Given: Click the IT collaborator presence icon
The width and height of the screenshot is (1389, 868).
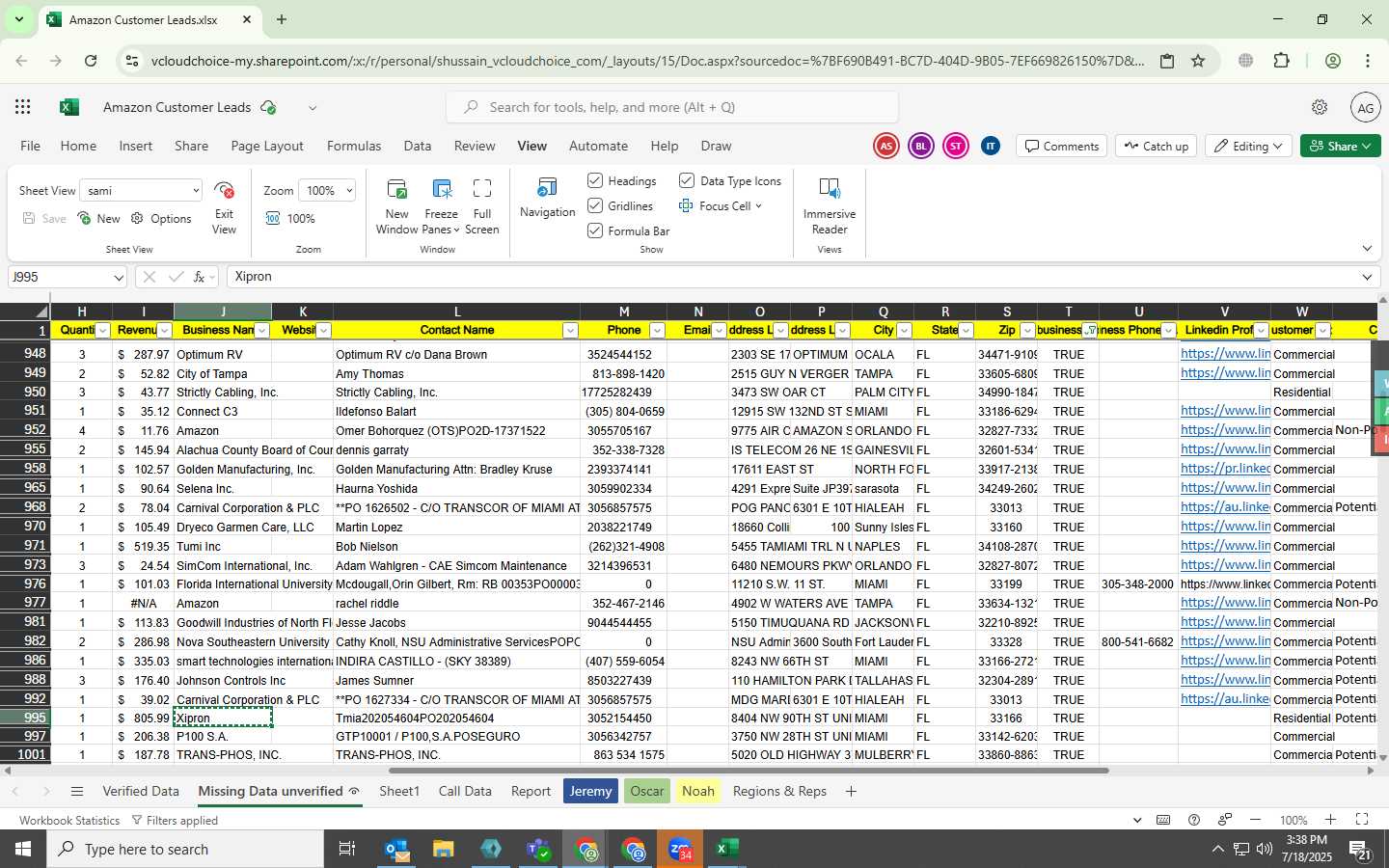Looking at the screenshot, I should (x=990, y=146).
